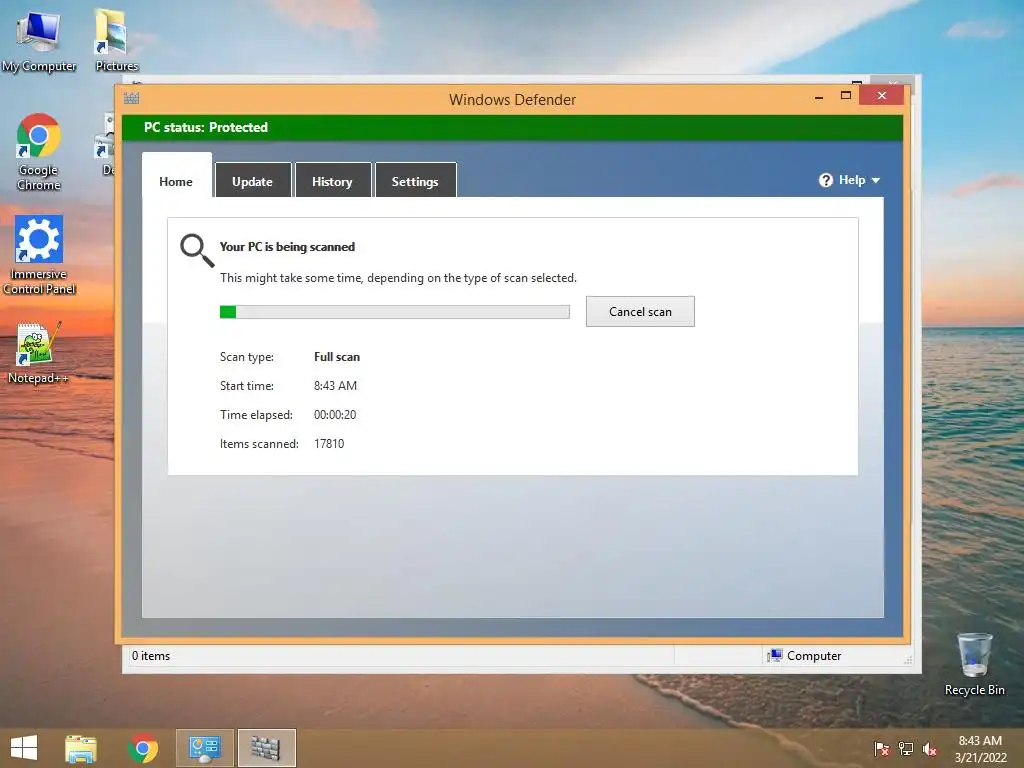Viewport: 1024px width, 768px height.
Task: Click the 'Scan type:' label
Action: point(247,357)
